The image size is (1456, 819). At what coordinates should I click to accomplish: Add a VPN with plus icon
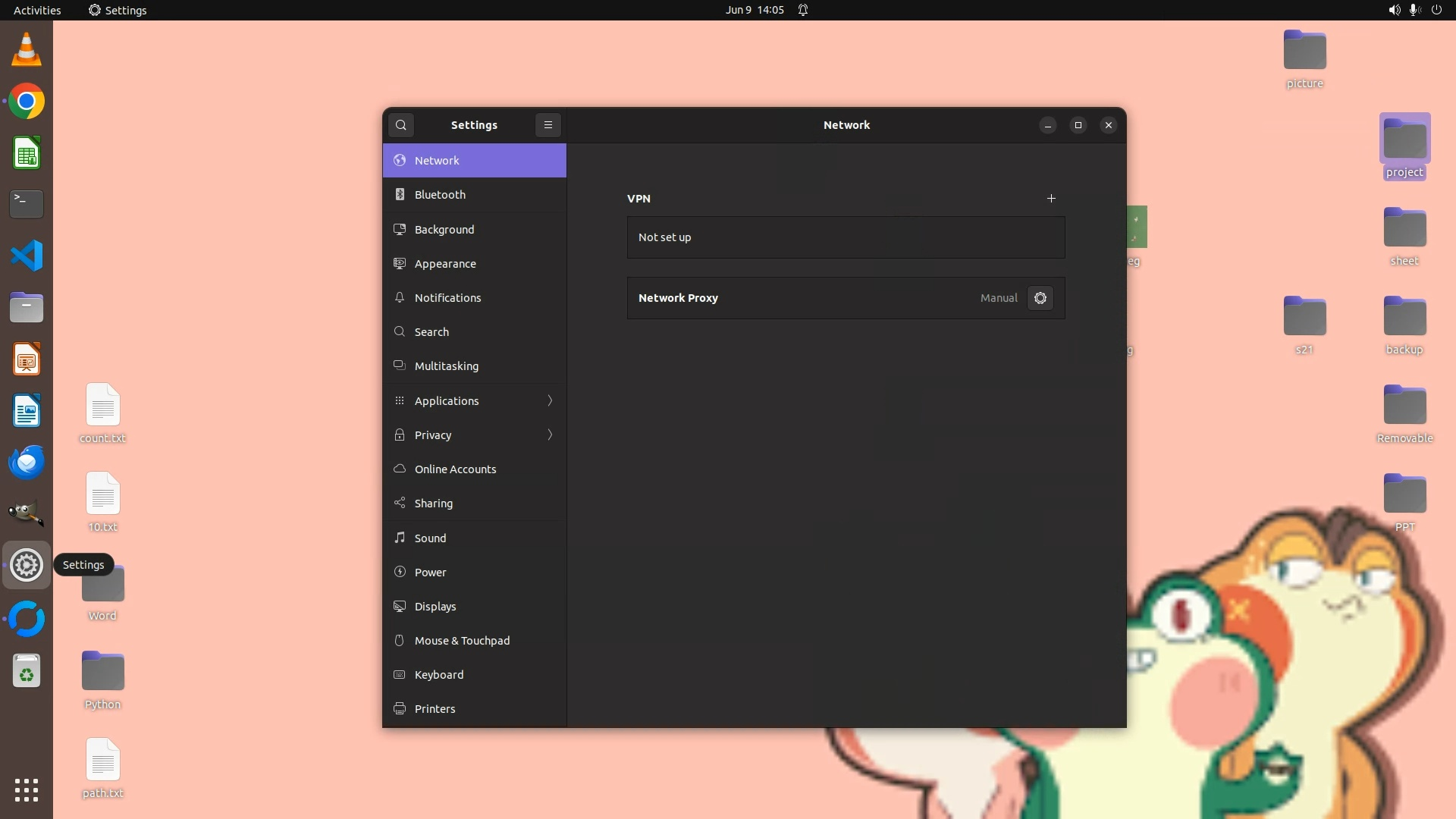[1051, 198]
